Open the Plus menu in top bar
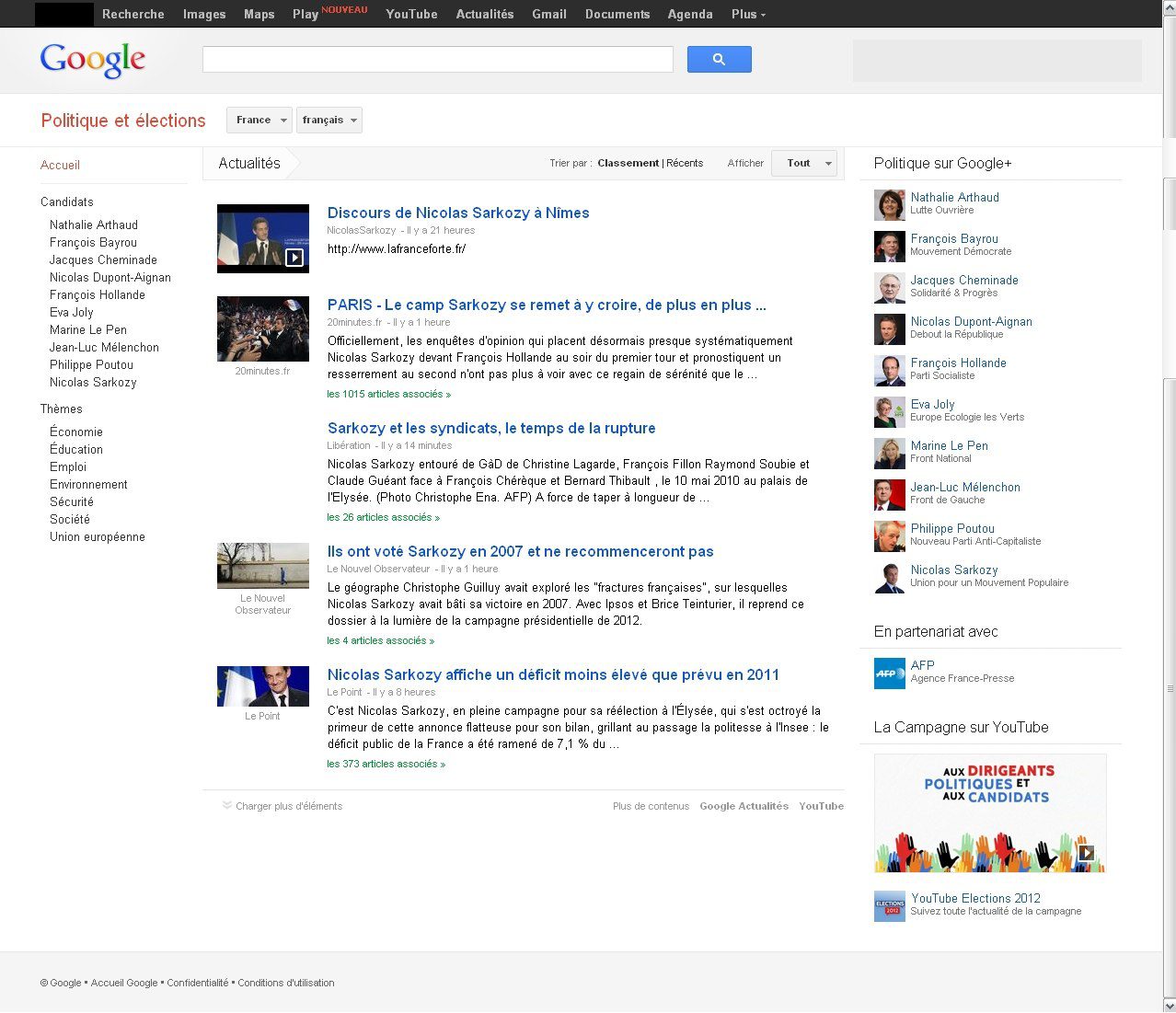Viewport: 1176px width, 1013px height. pyautogui.click(x=748, y=14)
